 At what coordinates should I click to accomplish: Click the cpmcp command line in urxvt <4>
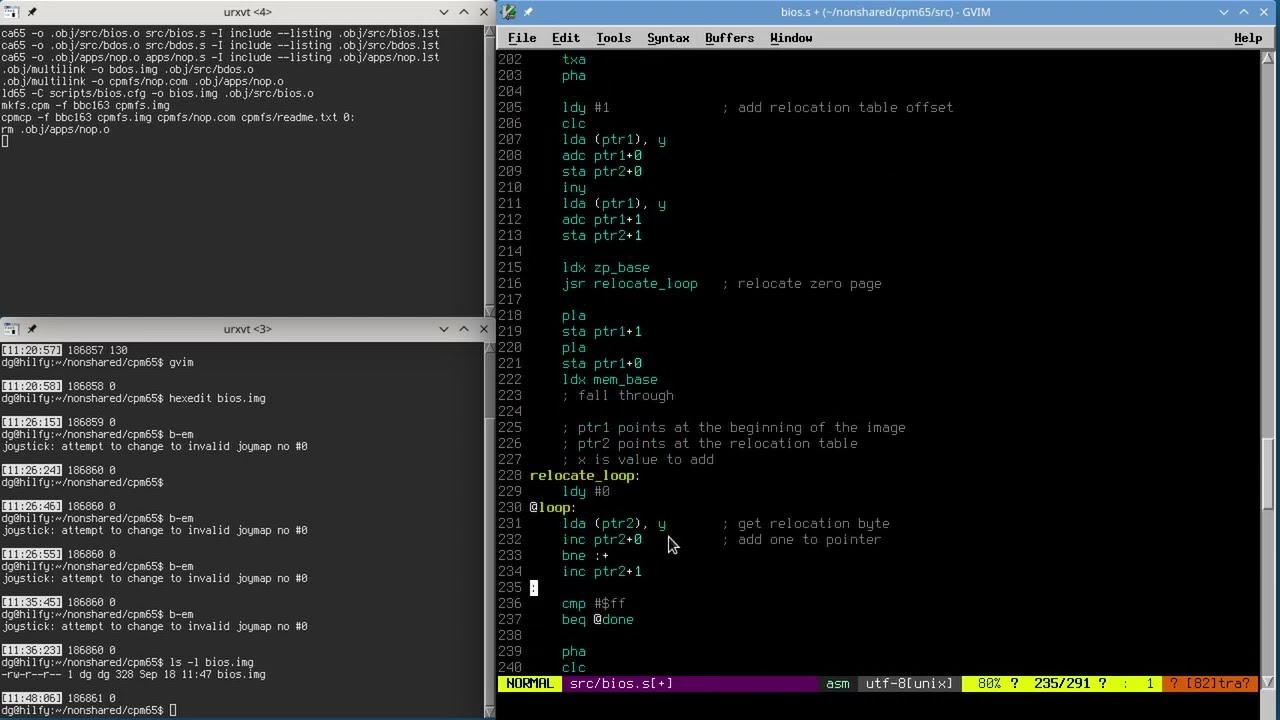coord(178,117)
